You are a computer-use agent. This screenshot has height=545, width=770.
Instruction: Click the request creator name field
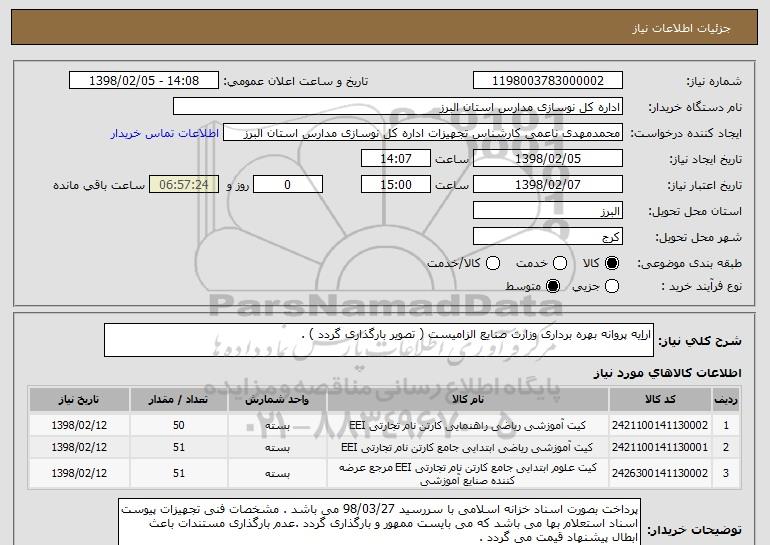[x=423, y=133]
